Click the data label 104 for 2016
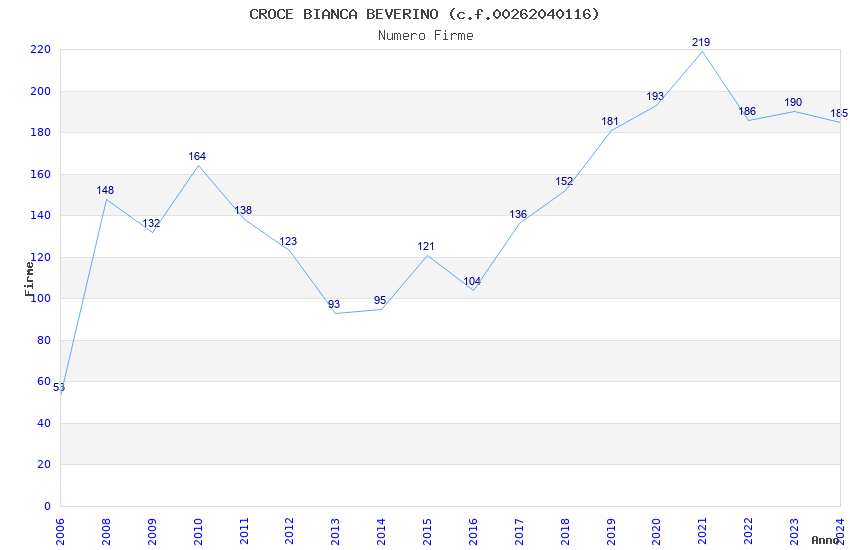Viewport: 850px width, 550px height. 472,281
